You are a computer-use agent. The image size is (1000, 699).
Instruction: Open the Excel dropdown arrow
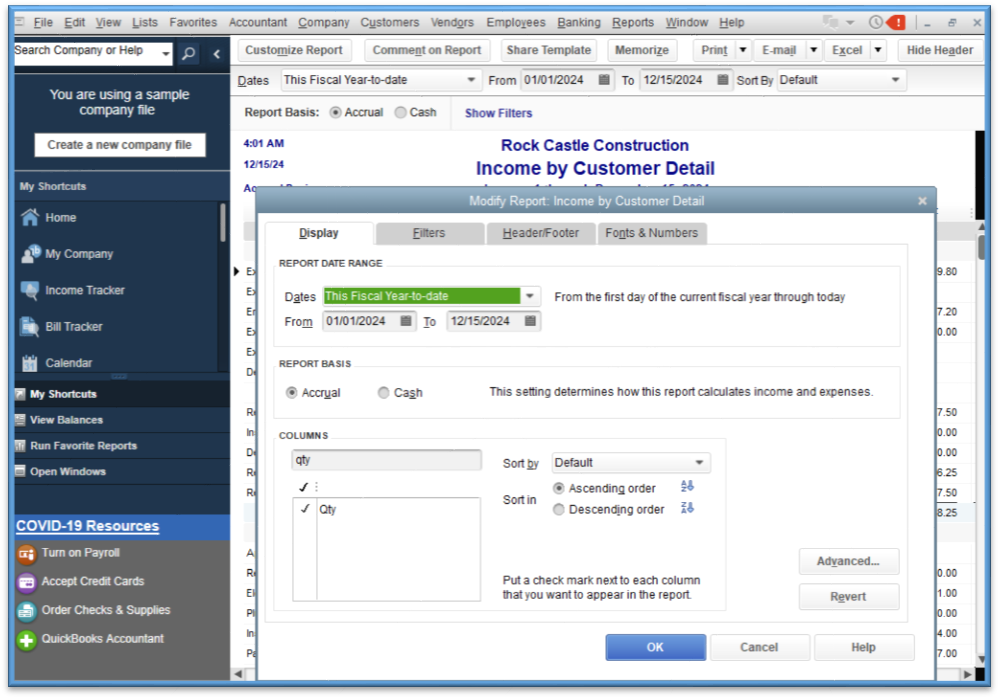point(878,50)
